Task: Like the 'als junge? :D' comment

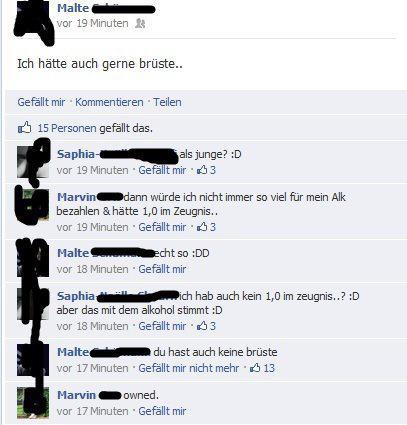Action: (162, 170)
